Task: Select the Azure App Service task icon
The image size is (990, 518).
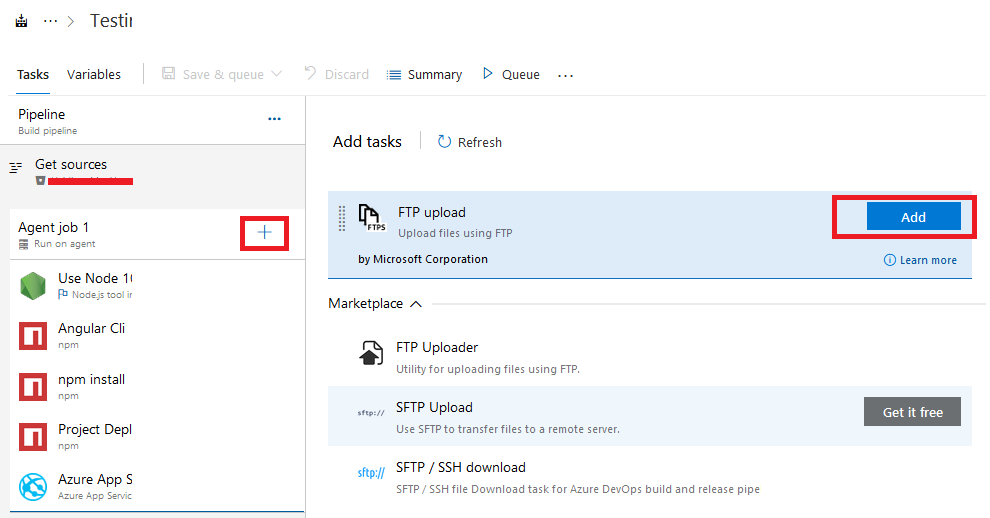Action: [33, 486]
